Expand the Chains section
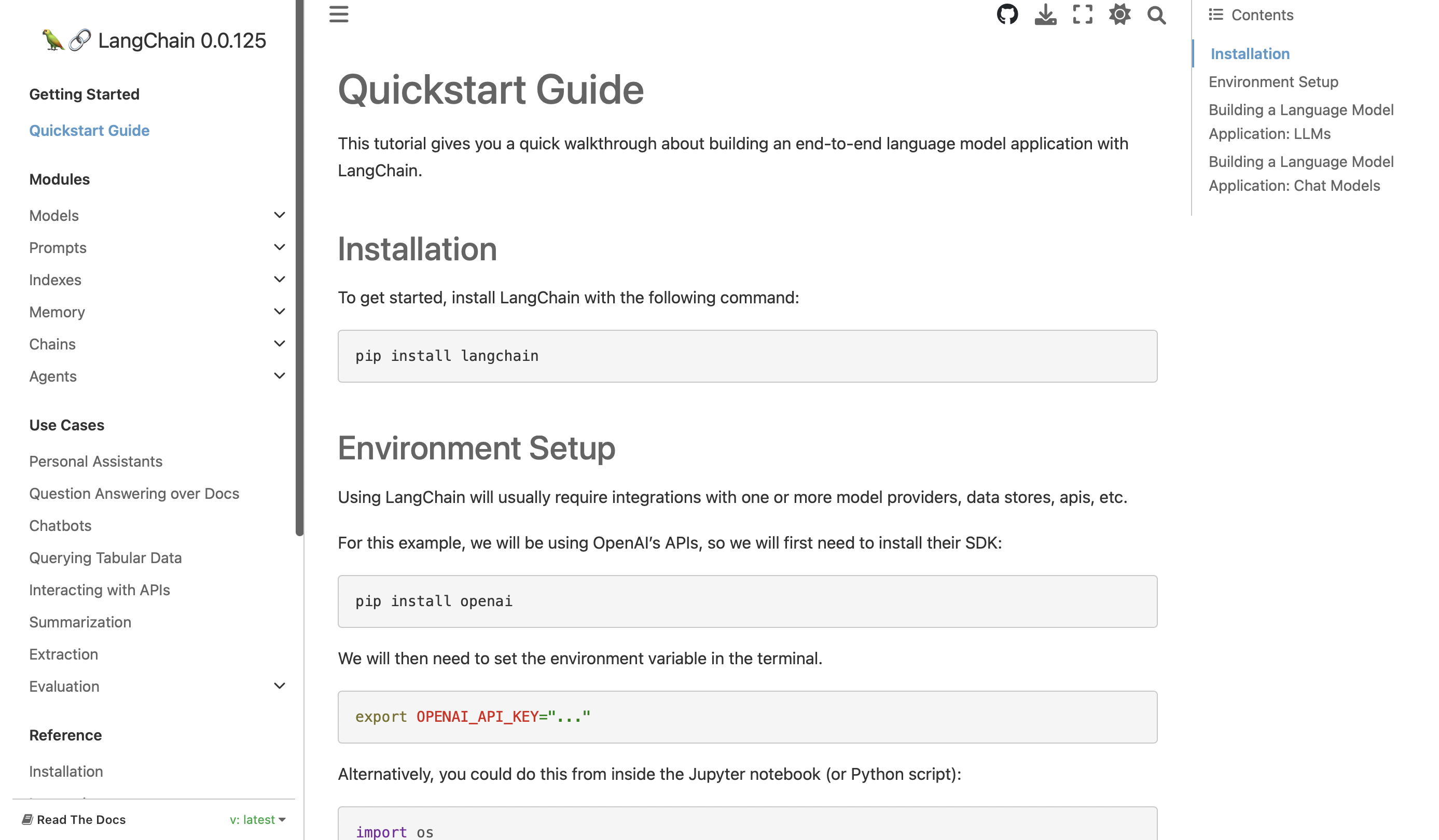 tap(279, 343)
